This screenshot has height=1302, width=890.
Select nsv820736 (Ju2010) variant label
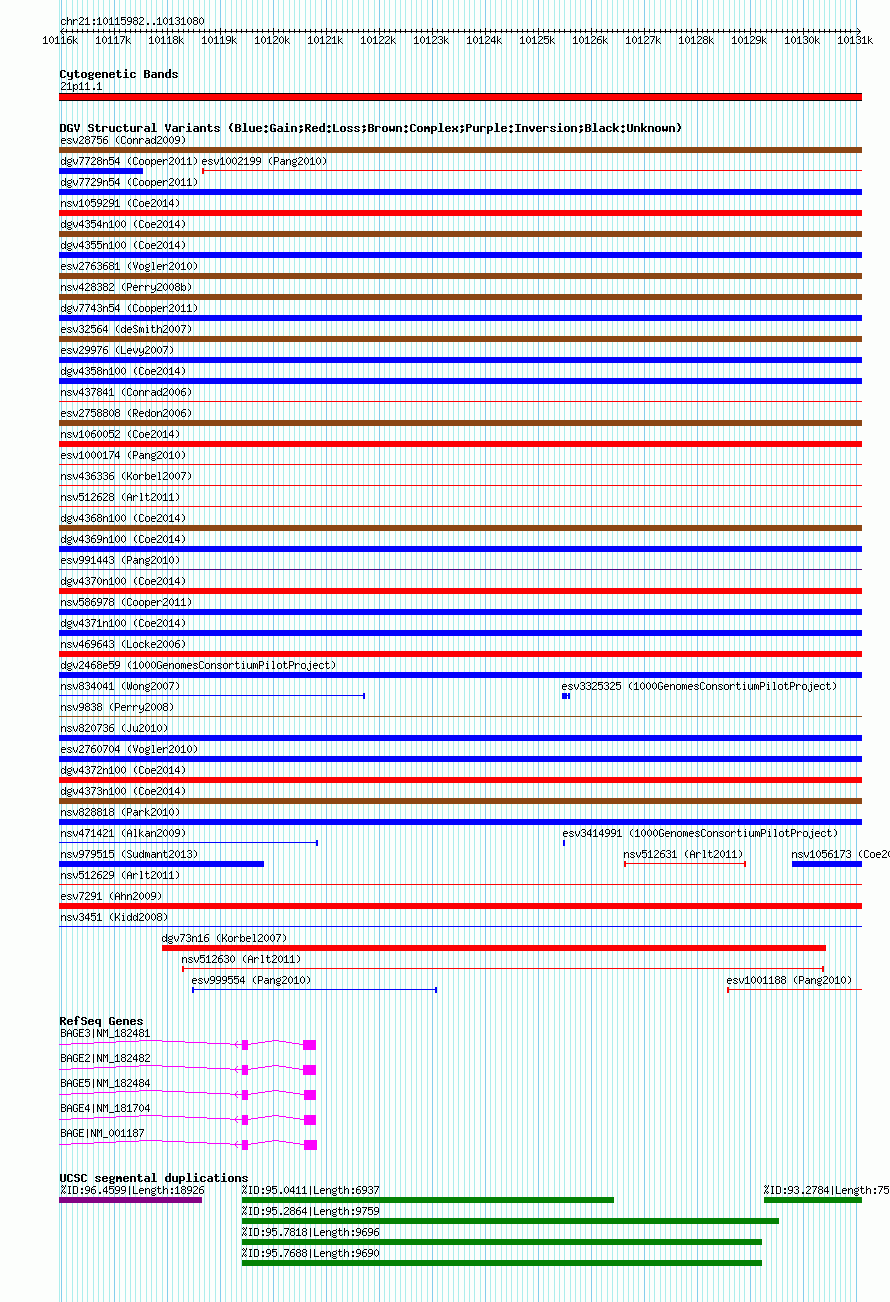pos(114,729)
